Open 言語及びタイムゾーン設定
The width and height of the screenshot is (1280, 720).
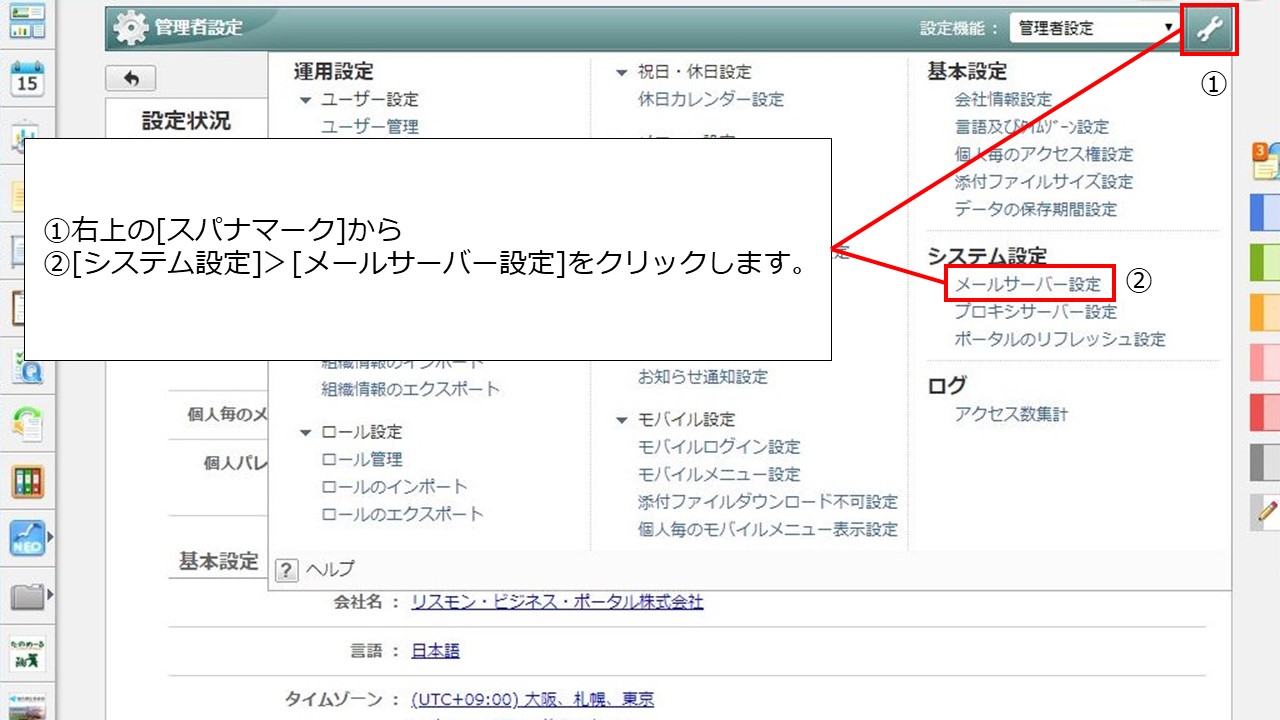click(x=1032, y=127)
